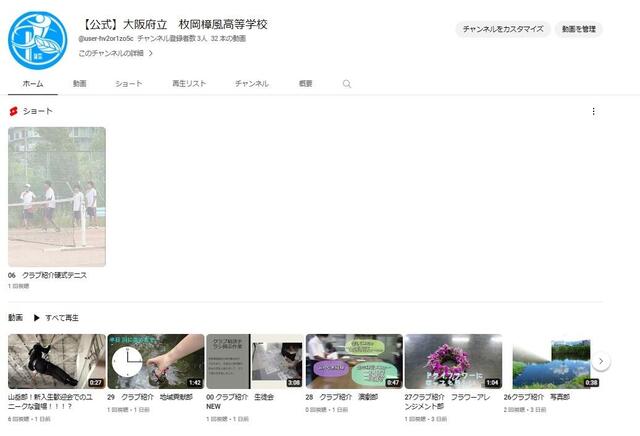The width and height of the screenshot is (640, 436).
Task: Show next videos with the carousel arrow
Action: [x=601, y=361]
